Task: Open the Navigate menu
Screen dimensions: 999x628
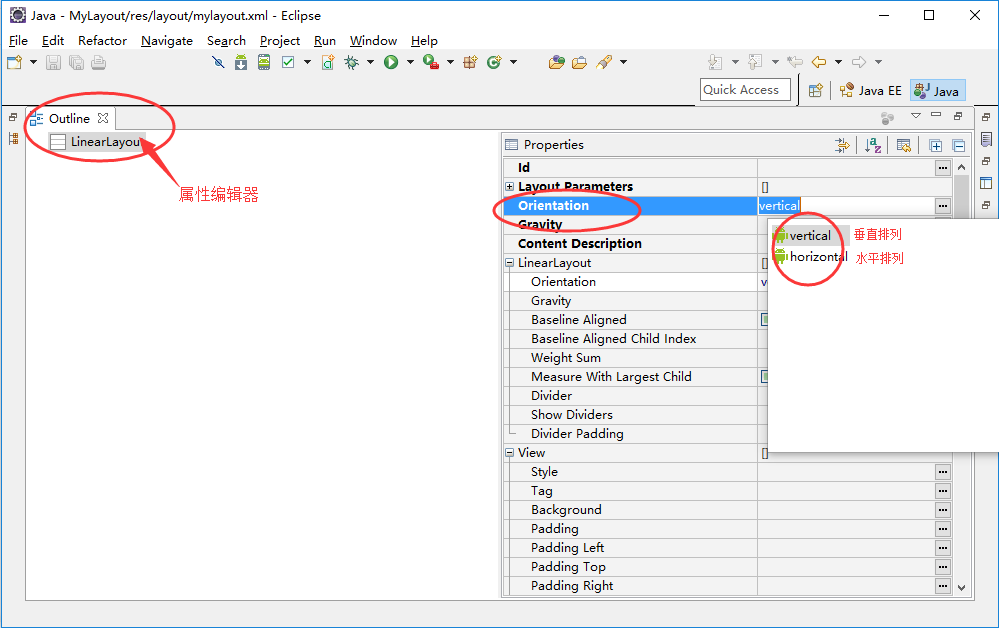Action: [167, 41]
